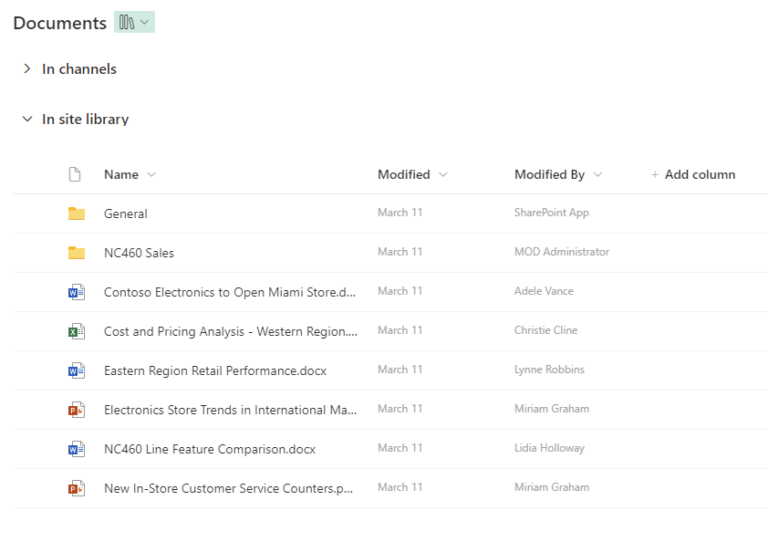Click Excel icon for Cost and Pricing Analysis

tap(76, 331)
